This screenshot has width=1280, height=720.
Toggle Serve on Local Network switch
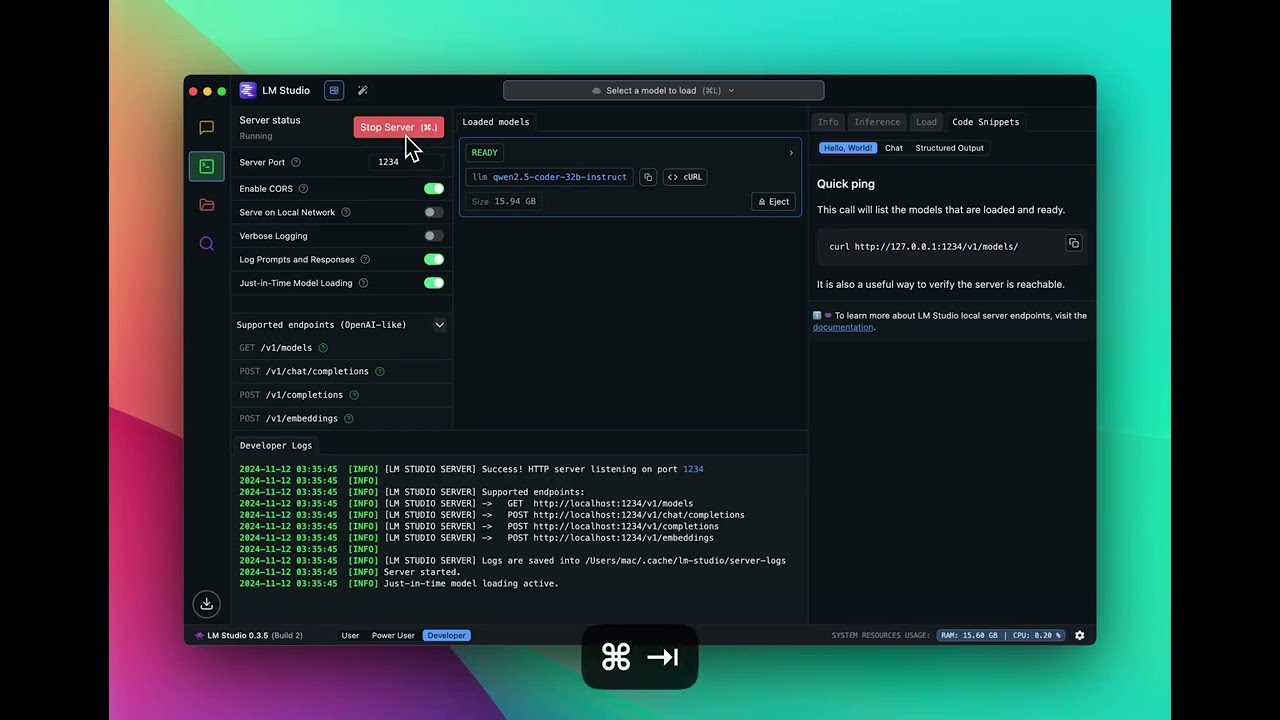[x=434, y=212]
